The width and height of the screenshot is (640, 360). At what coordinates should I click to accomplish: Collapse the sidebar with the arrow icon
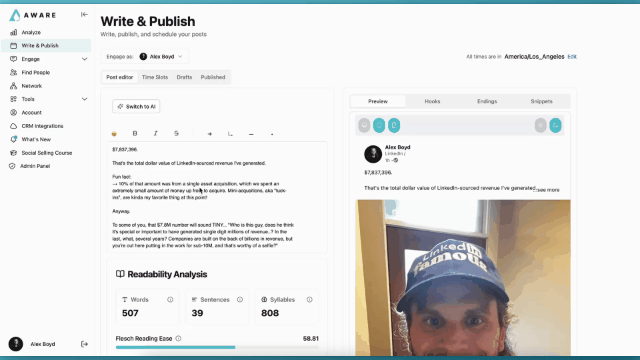[x=84, y=15]
